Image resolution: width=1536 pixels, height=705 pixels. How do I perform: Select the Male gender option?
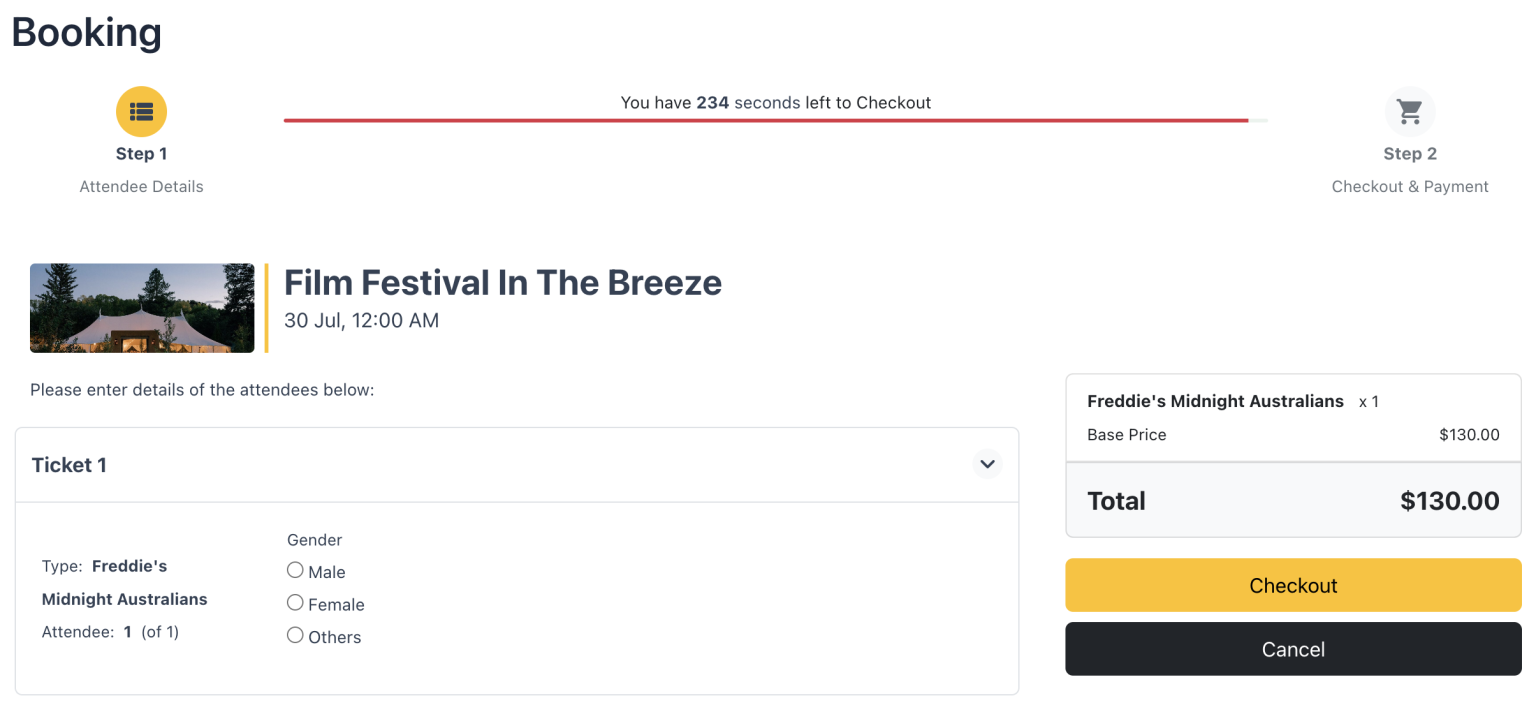[x=295, y=570]
